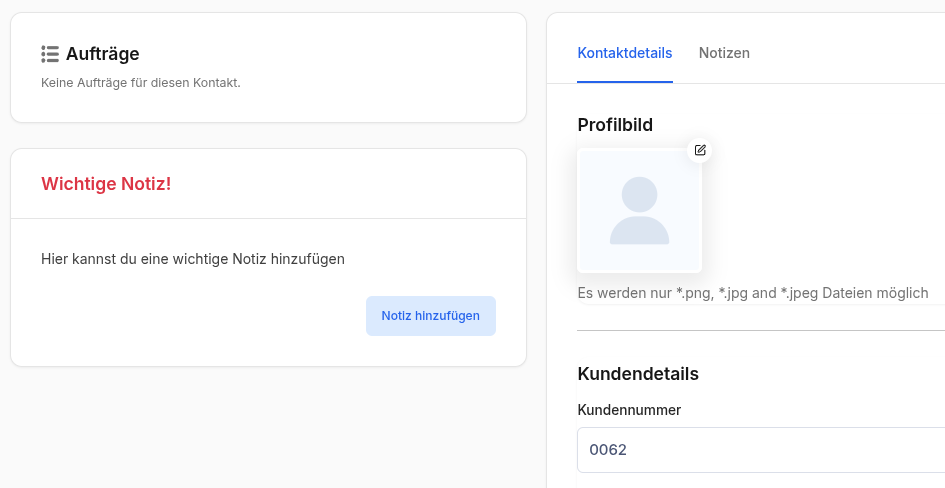This screenshot has height=488, width=945.
Task: Click the blue underline beneath Kontaktdetails tab
Action: click(625, 81)
